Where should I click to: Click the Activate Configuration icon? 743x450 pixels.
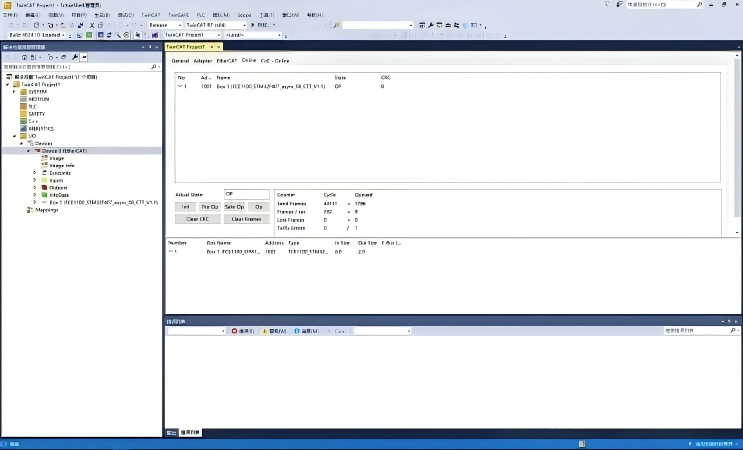click(x=79, y=35)
